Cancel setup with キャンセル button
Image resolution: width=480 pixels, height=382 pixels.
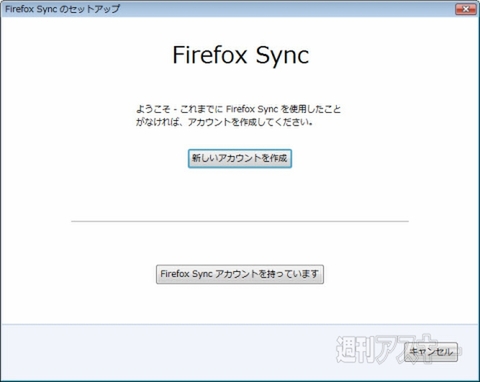click(431, 352)
